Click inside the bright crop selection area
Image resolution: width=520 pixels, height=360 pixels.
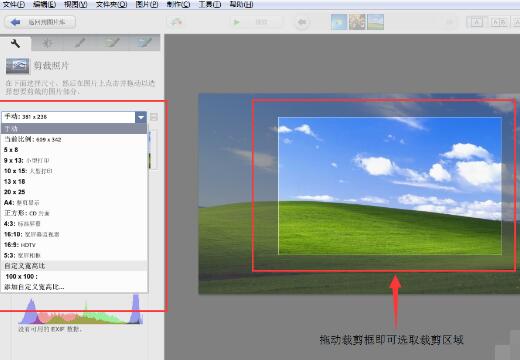point(390,186)
